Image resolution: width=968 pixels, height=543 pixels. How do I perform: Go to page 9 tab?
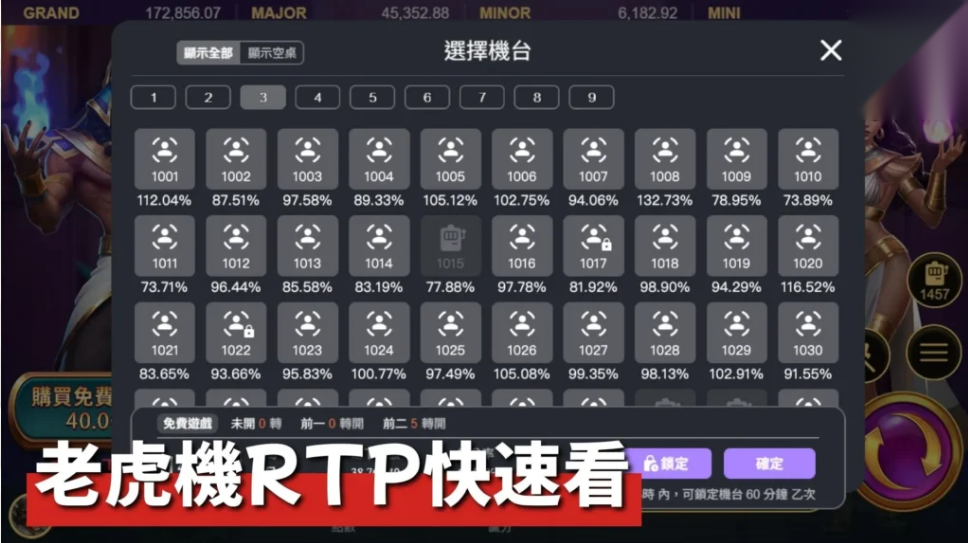(x=591, y=98)
